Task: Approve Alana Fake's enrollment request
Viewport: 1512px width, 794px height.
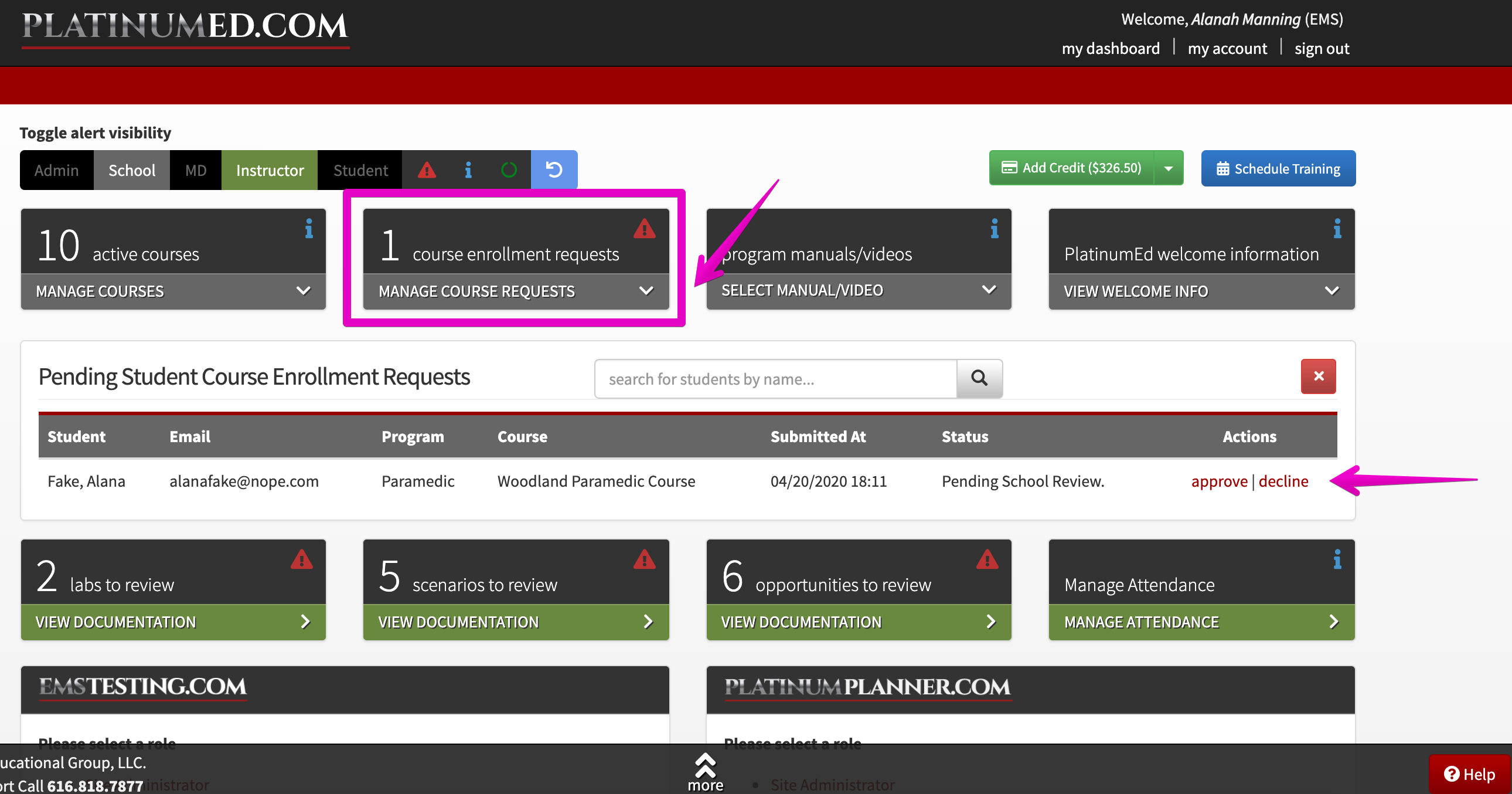Action: (1219, 481)
